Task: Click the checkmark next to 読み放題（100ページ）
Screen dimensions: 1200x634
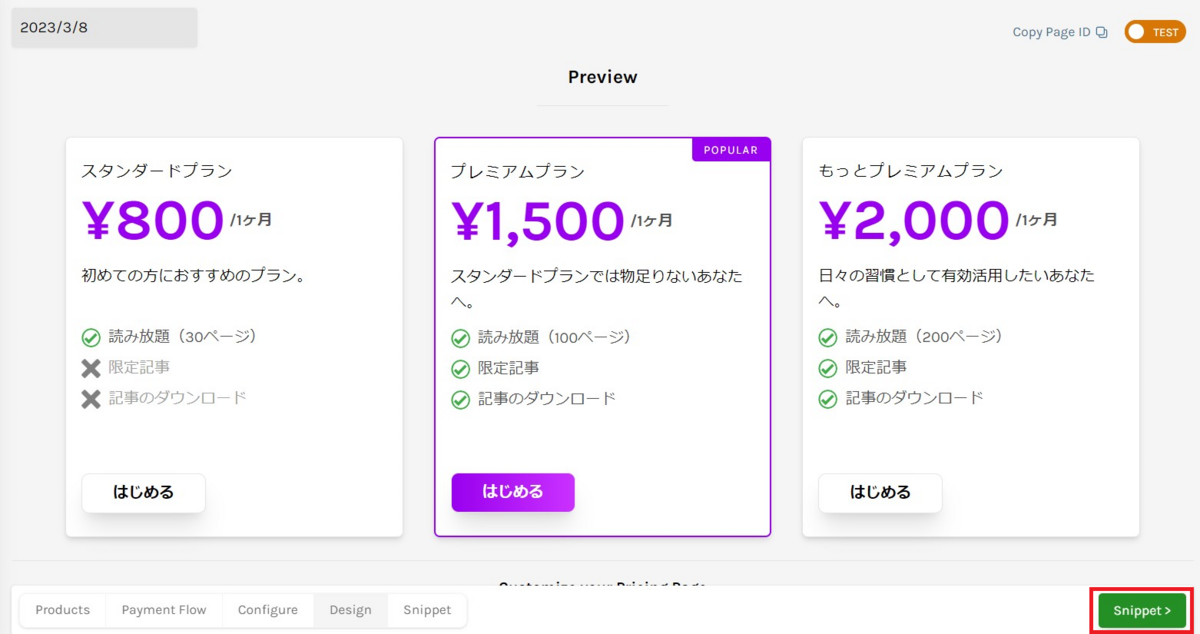Action: pos(460,338)
